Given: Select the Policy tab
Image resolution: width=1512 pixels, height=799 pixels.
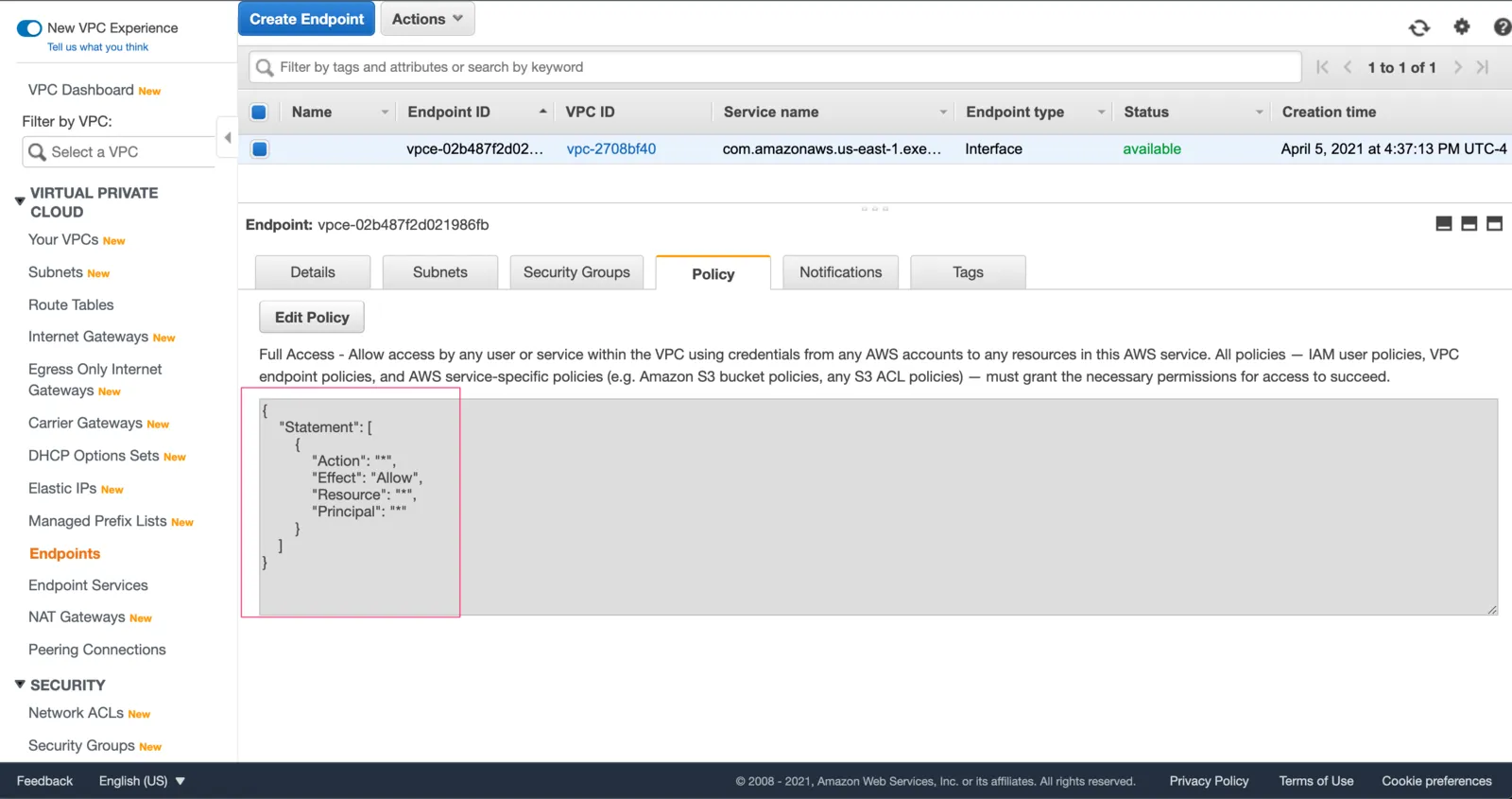Looking at the screenshot, I should coord(713,273).
